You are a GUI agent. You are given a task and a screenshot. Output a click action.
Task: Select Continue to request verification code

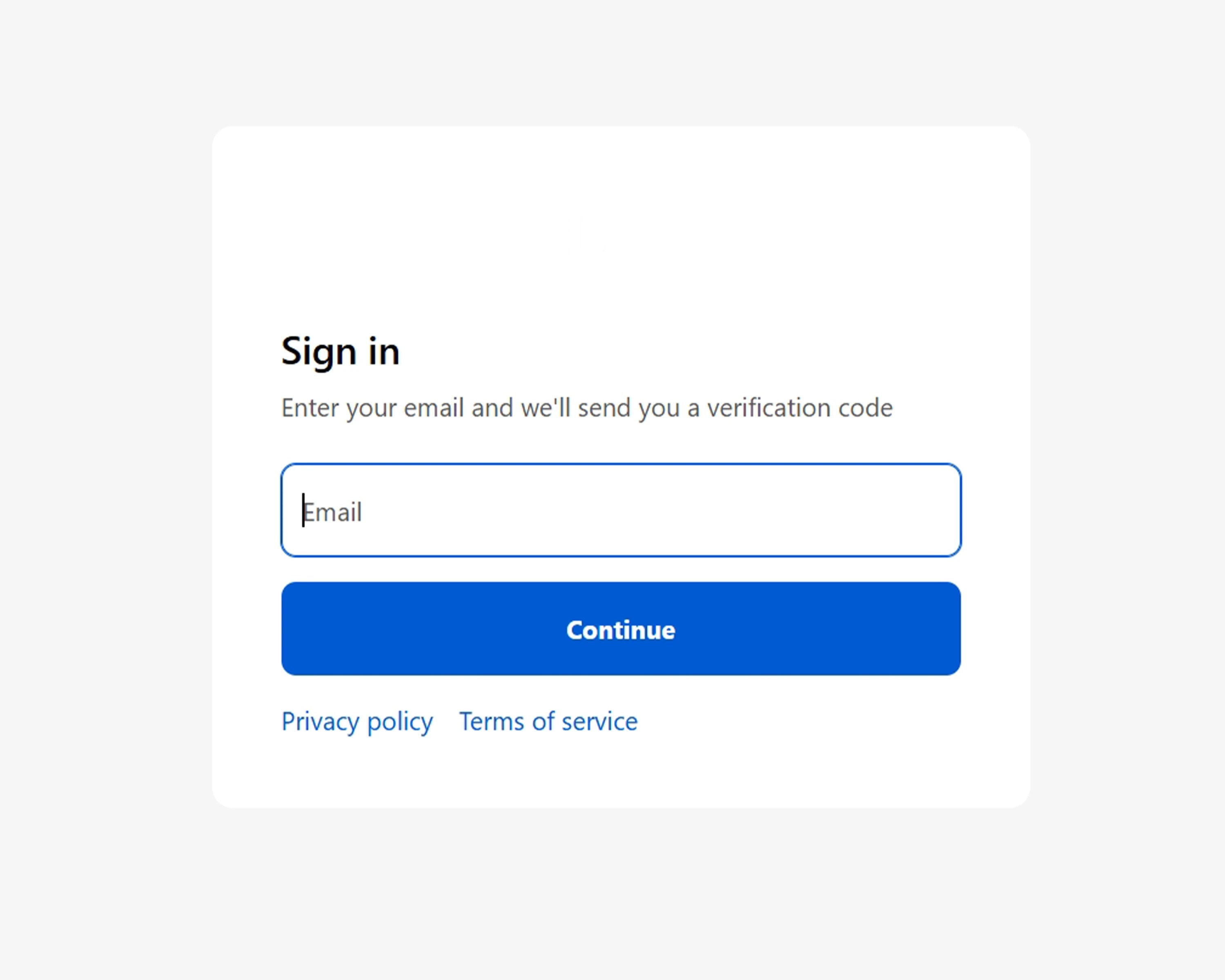620,629
